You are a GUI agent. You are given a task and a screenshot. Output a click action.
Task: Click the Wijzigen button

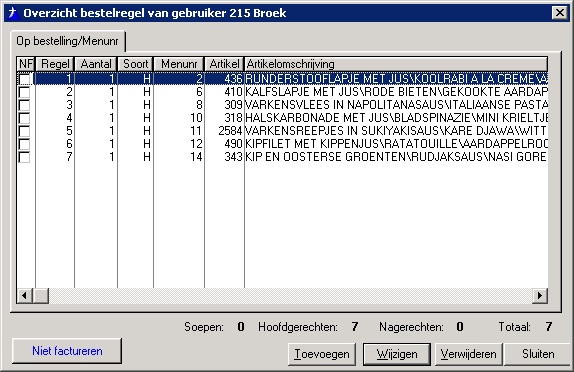[397, 354]
